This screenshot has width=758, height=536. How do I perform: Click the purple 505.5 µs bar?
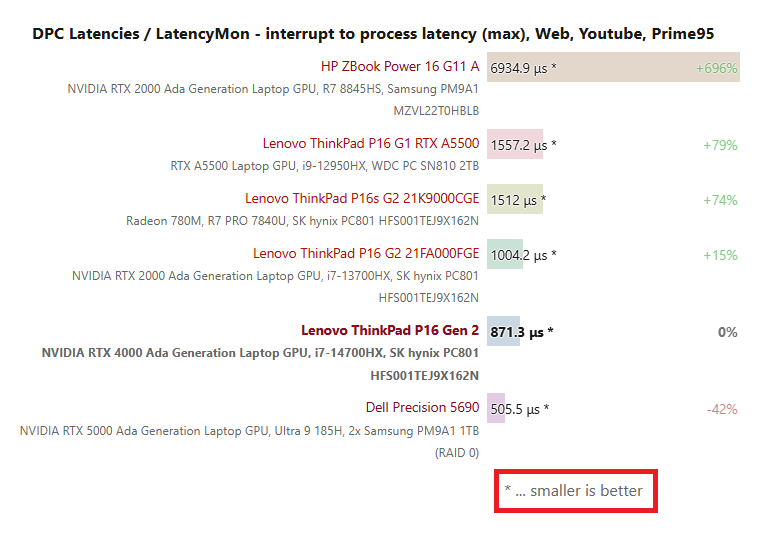(496, 408)
